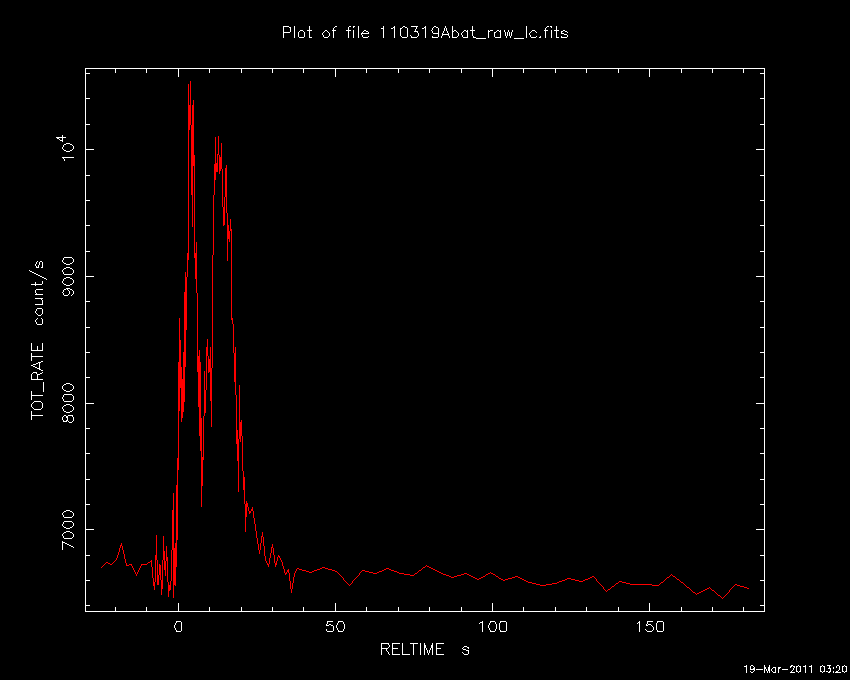Screen dimensions: 850x680
Task: Click the x-axis tick label '100'
Action: tap(492, 627)
